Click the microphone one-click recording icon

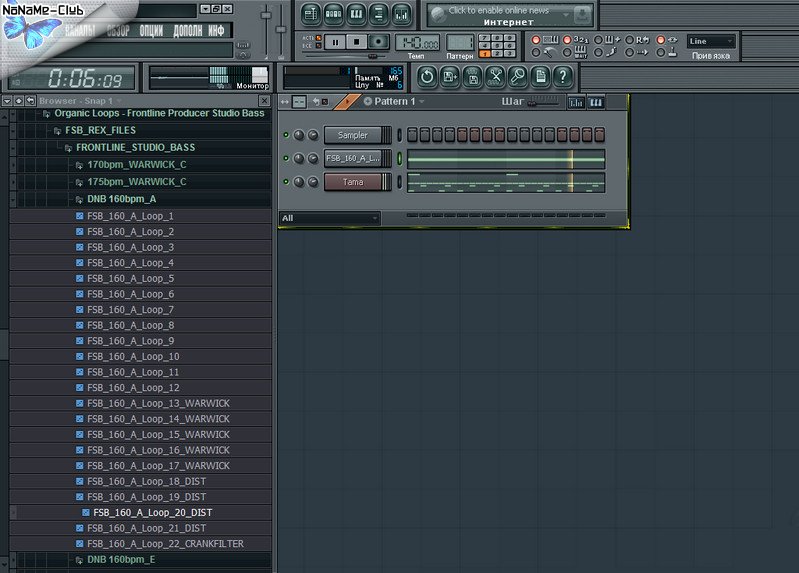(x=517, y=76)
